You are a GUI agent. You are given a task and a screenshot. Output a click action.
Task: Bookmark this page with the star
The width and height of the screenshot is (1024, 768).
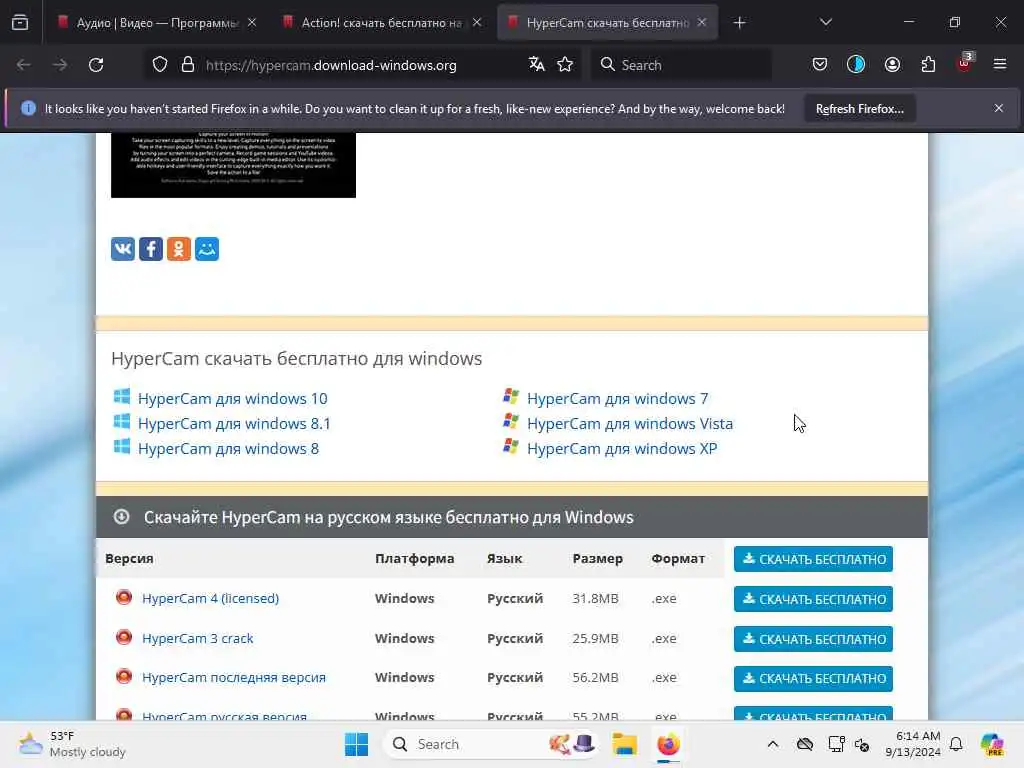click(566, 65)
